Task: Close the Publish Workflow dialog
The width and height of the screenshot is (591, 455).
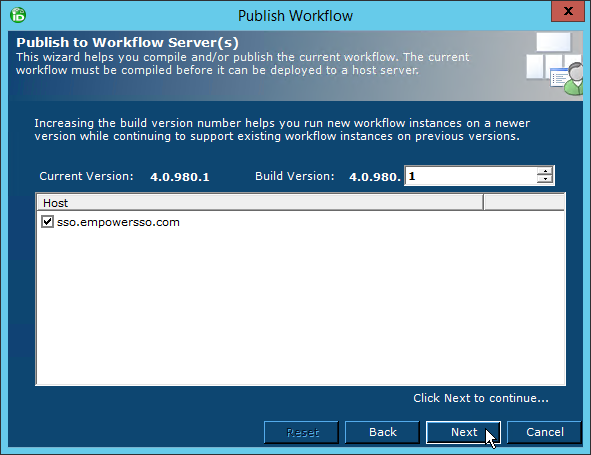Action: [x=568, y=11]
